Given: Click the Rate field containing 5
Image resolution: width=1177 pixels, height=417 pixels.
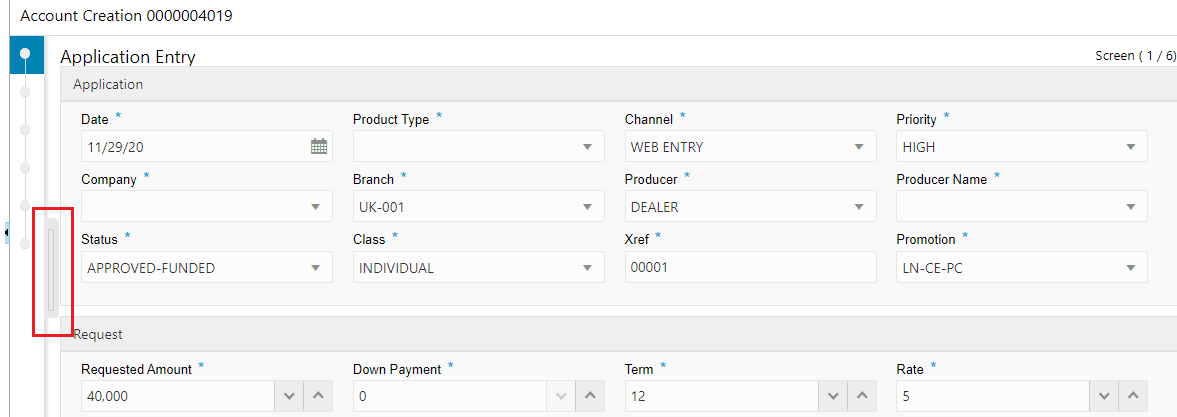Looking at the screenshot, I should [994, 395].
